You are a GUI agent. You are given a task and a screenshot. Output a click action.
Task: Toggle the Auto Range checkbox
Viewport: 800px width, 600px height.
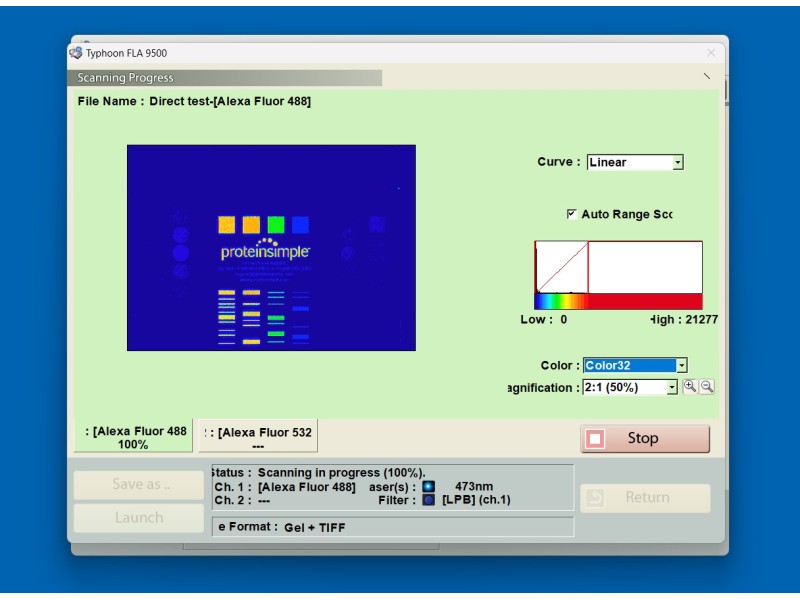(571, 214)
